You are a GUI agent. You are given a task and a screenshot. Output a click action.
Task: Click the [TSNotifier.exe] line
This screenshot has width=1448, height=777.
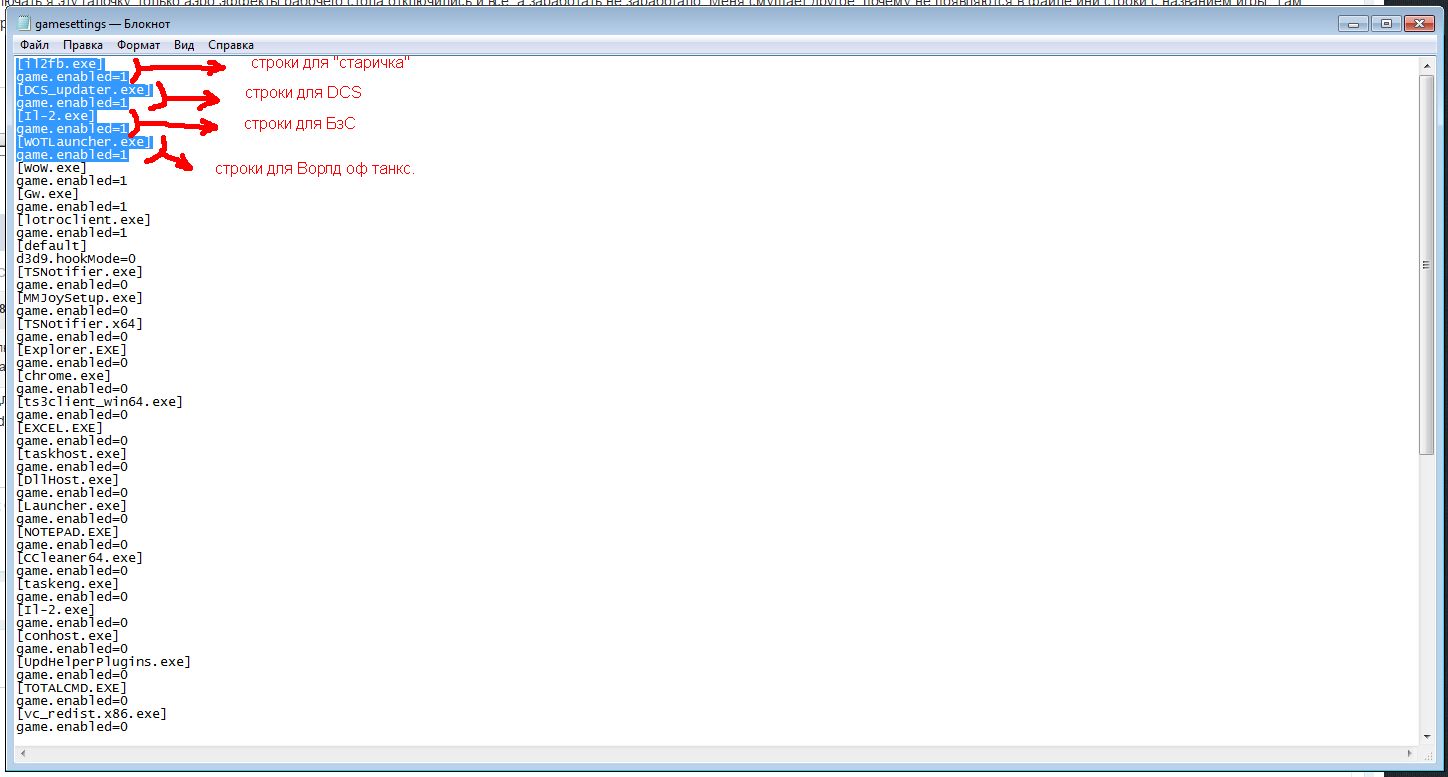click(80, 271)
